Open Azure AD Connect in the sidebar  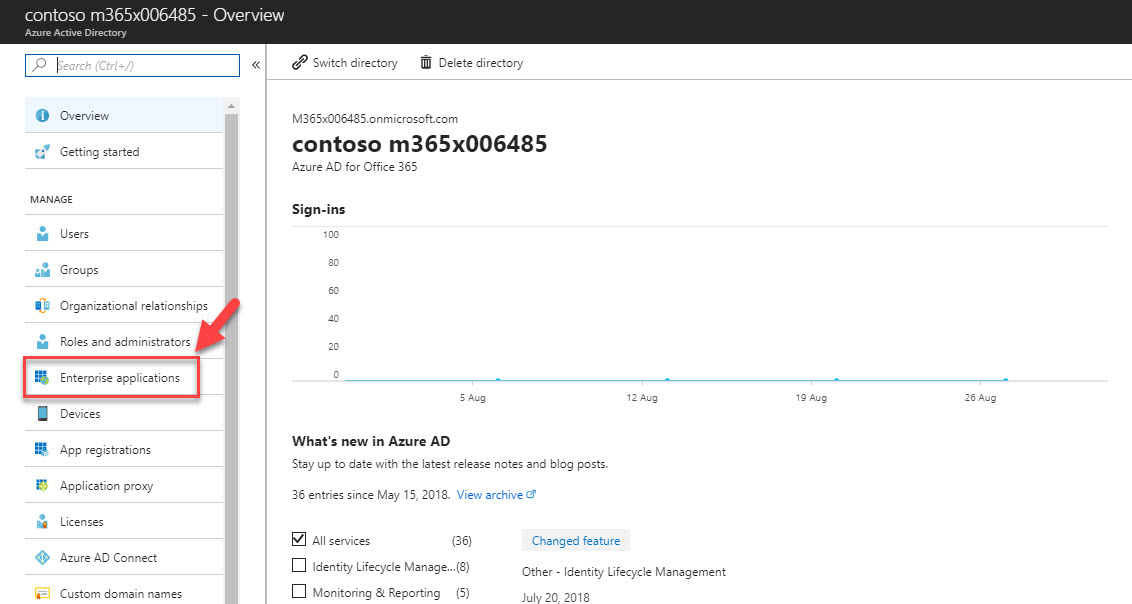(x=124, y=558)
